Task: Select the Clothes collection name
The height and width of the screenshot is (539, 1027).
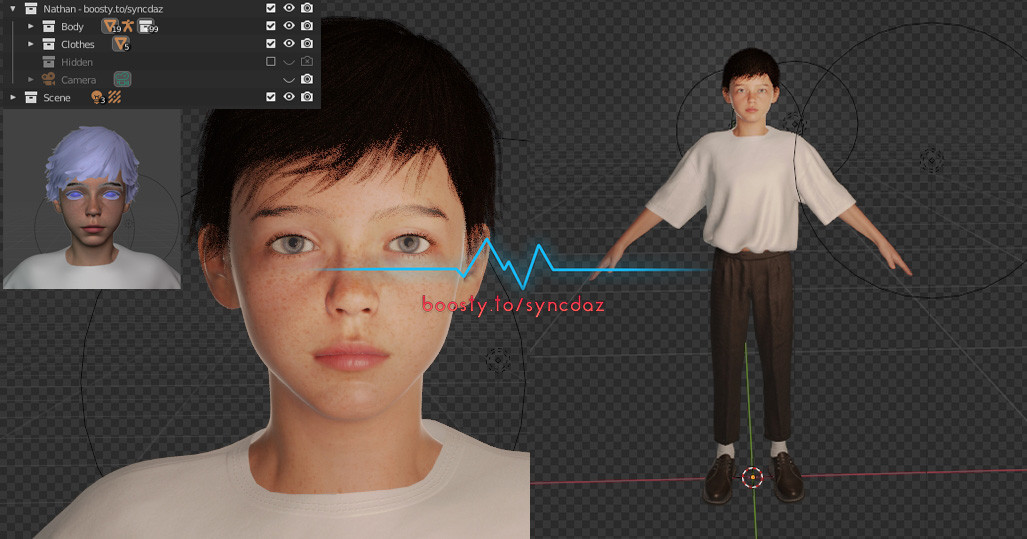Action: point(77,44)
